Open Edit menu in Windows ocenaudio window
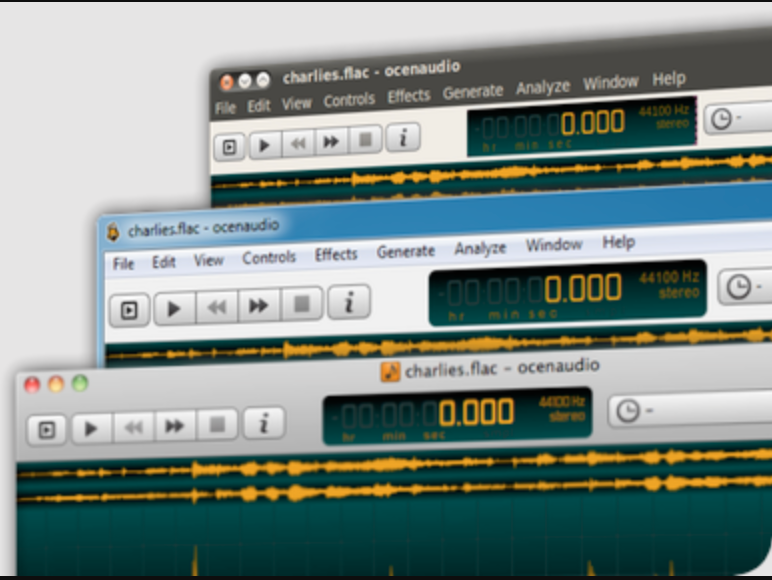The width and height of the screenshot is (772, 580). pos(163,262)
